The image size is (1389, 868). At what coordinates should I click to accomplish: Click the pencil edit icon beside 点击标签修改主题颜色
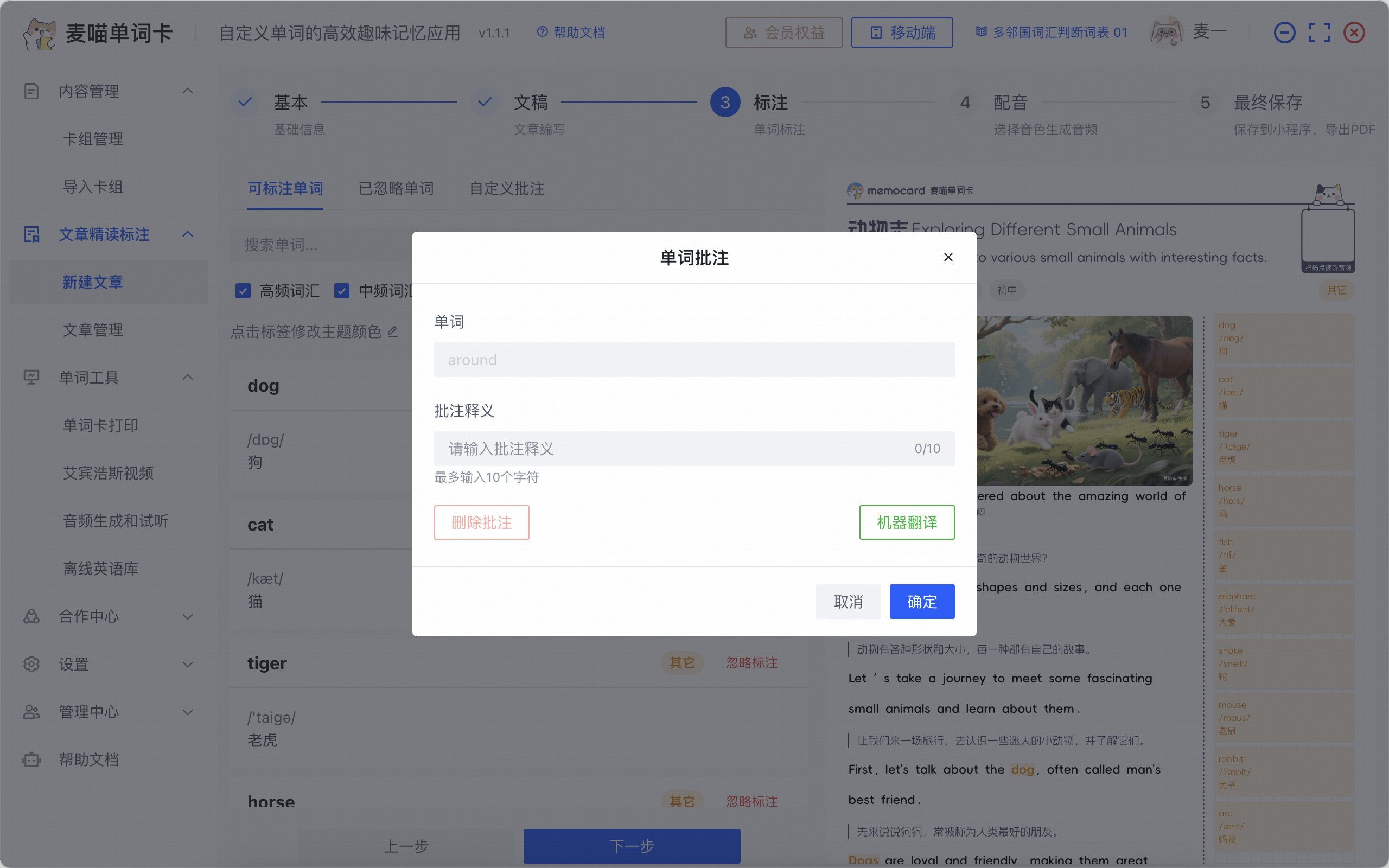coord(393,332)
